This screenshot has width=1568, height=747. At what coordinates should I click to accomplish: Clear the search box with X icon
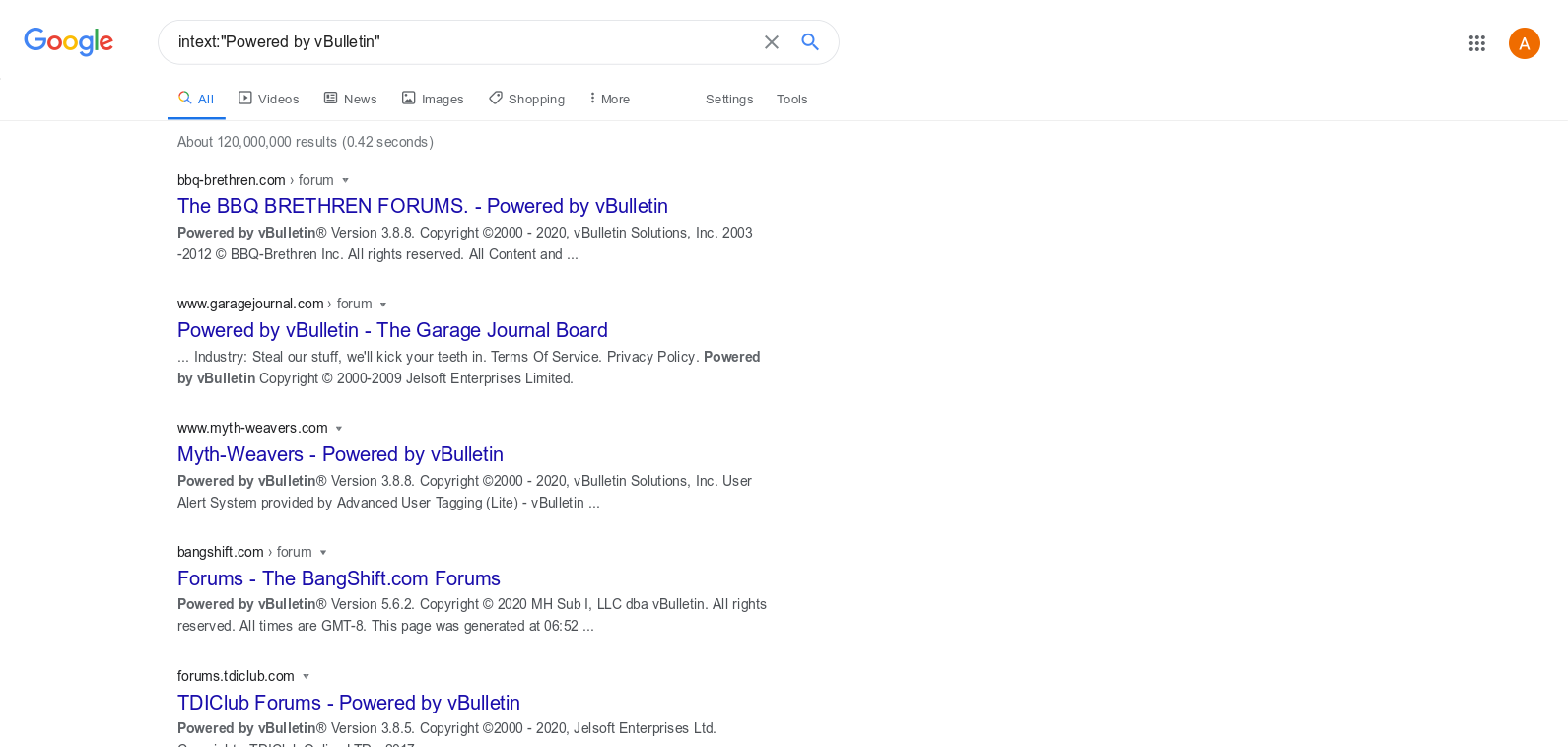[x=772, y=42]
